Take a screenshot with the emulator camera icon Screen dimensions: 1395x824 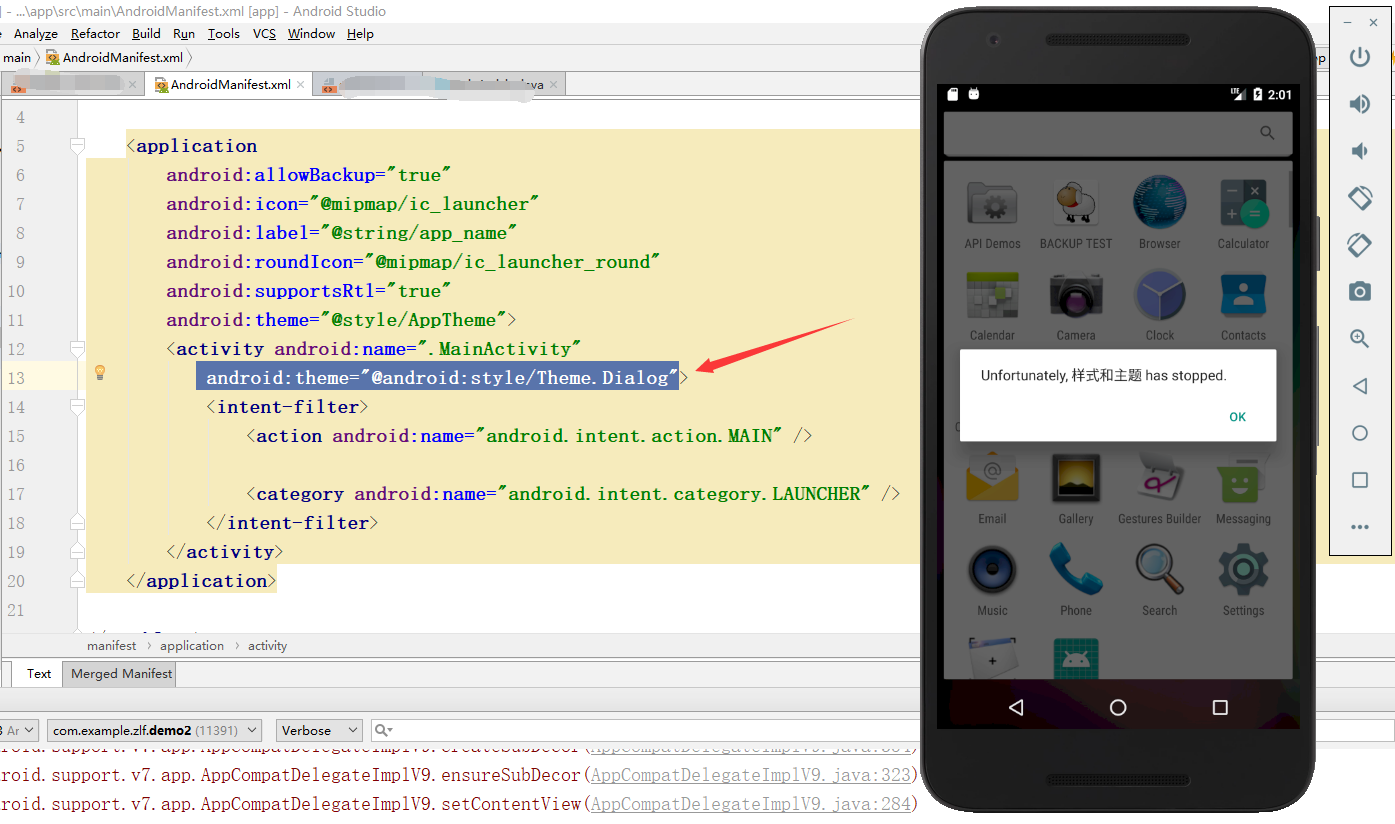pyautogui.click(x=1360, y=291)
